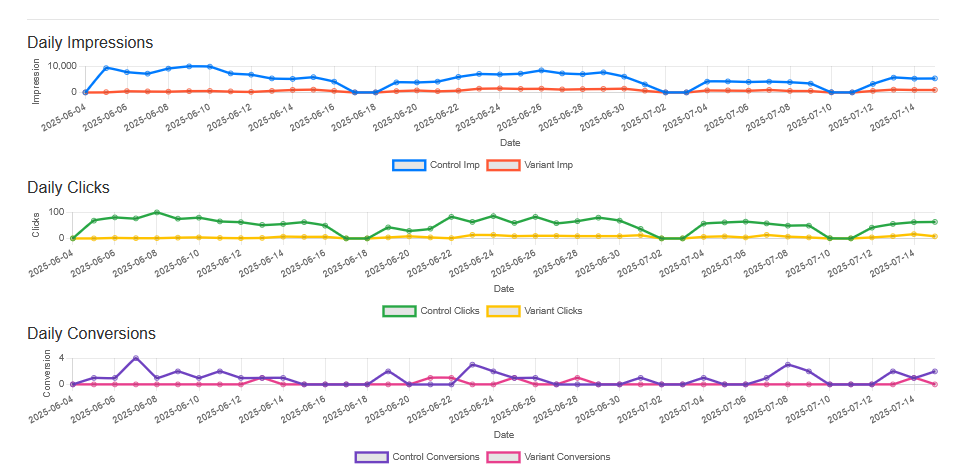Select the last blue Control Imp data point
This screenshot has height=470, width=964.
pos(934,78)
